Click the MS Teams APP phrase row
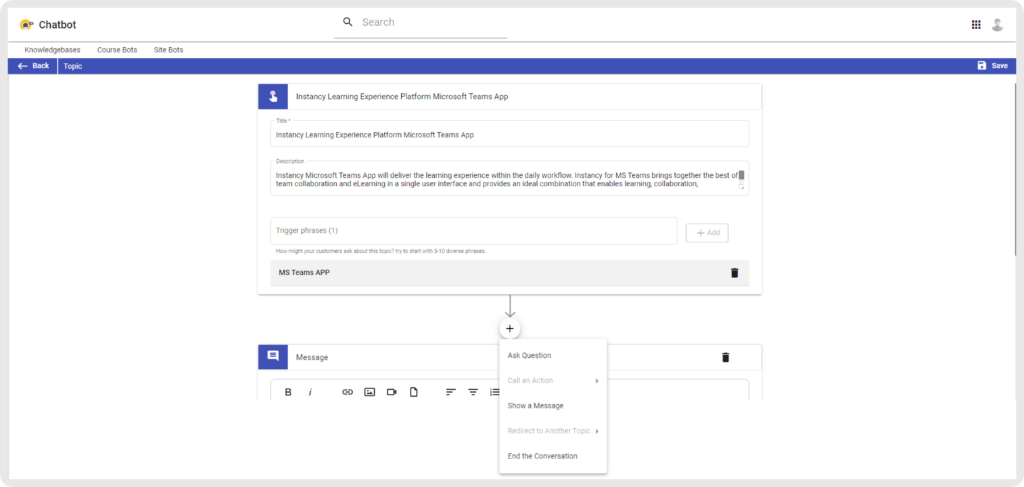The height and width of the screenshot is (487, 1024). [509, 273]
